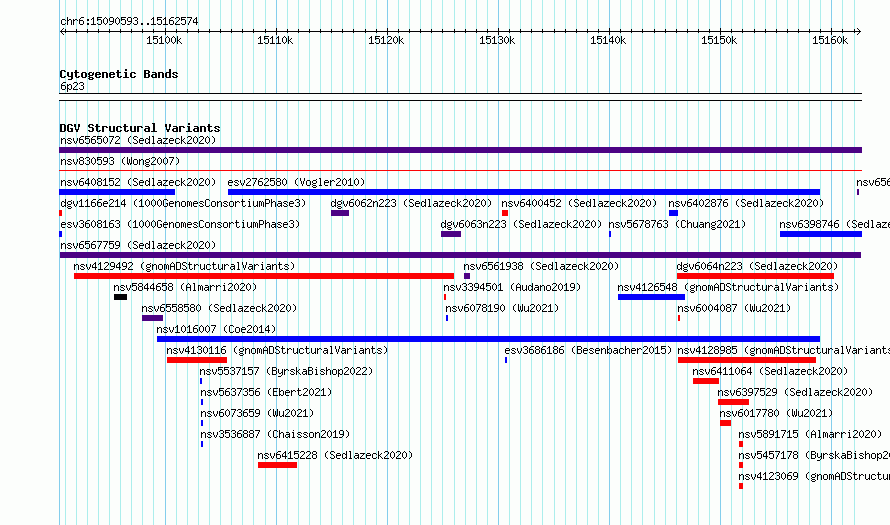Click the nsv6558580 purple block
The height and width of the screenshot is (525, 890).
coord(152,318)
